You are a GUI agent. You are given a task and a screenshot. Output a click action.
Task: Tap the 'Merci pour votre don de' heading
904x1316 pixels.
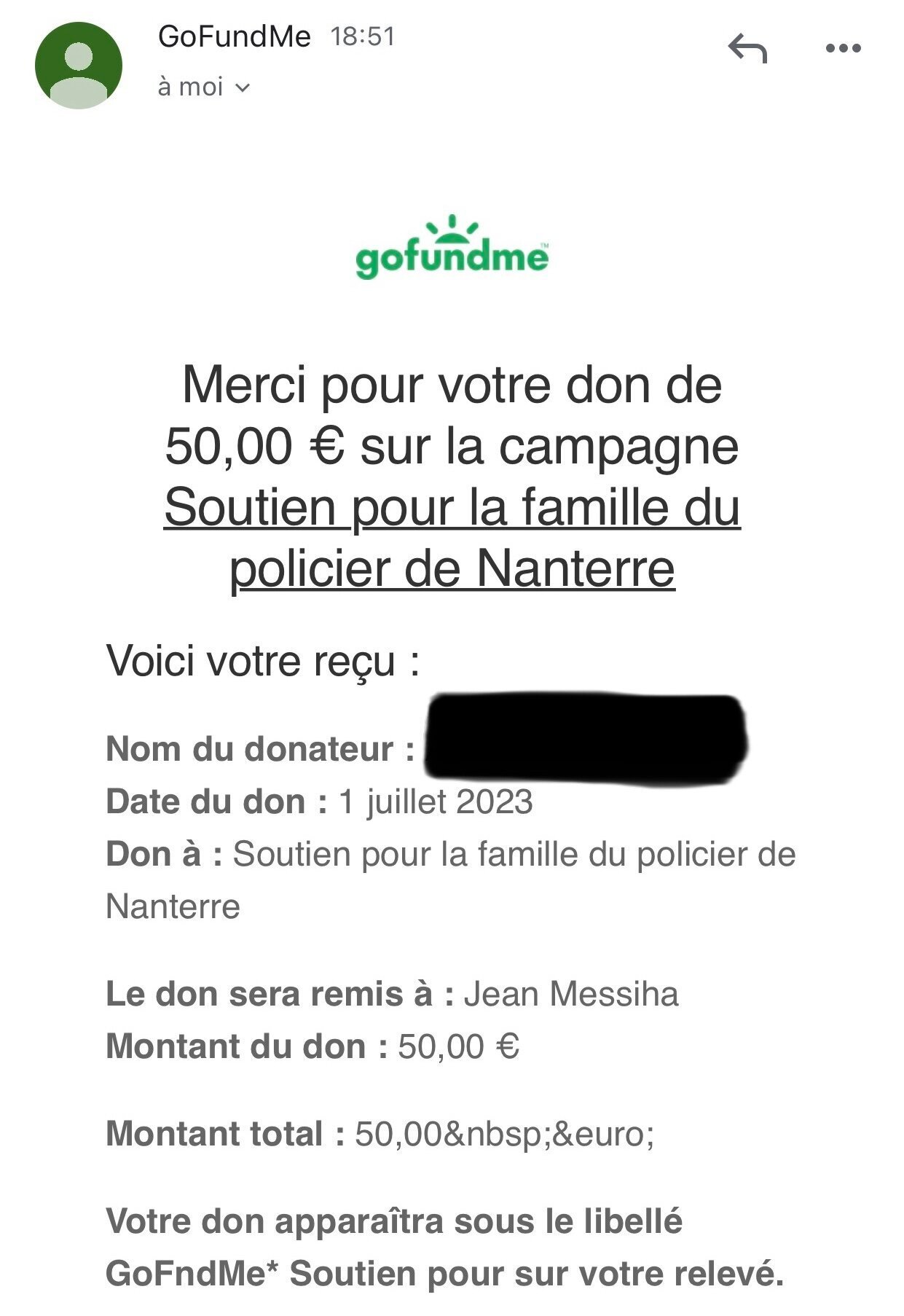point(452,385)
